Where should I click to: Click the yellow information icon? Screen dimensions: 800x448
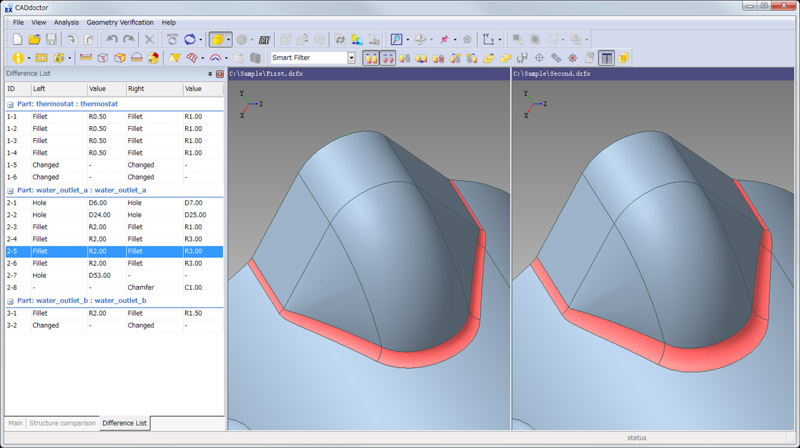click(18, 58)
